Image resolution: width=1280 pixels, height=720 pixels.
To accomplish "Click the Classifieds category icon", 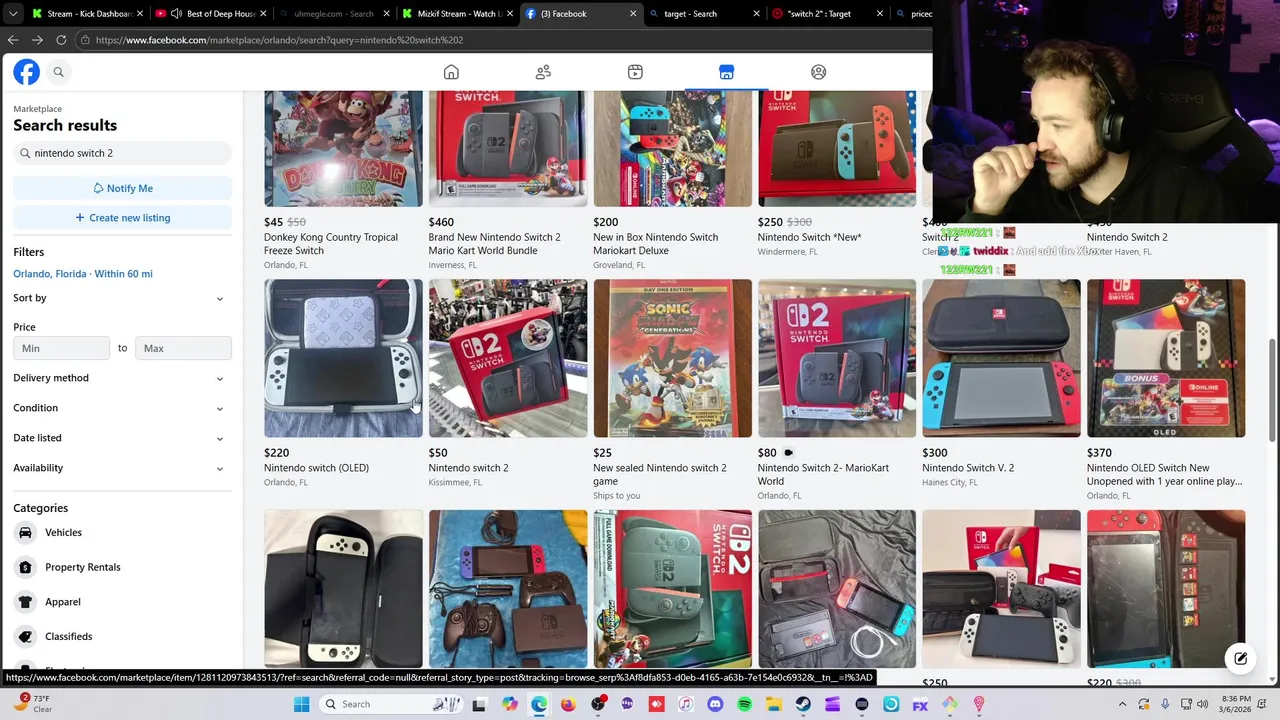I will coord(25,636).
